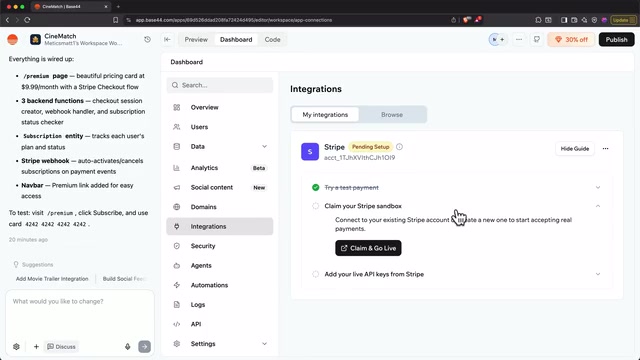This screenshot has height=360, width=640.
Task: Open chat history clock icon
Action: point(147,40)
